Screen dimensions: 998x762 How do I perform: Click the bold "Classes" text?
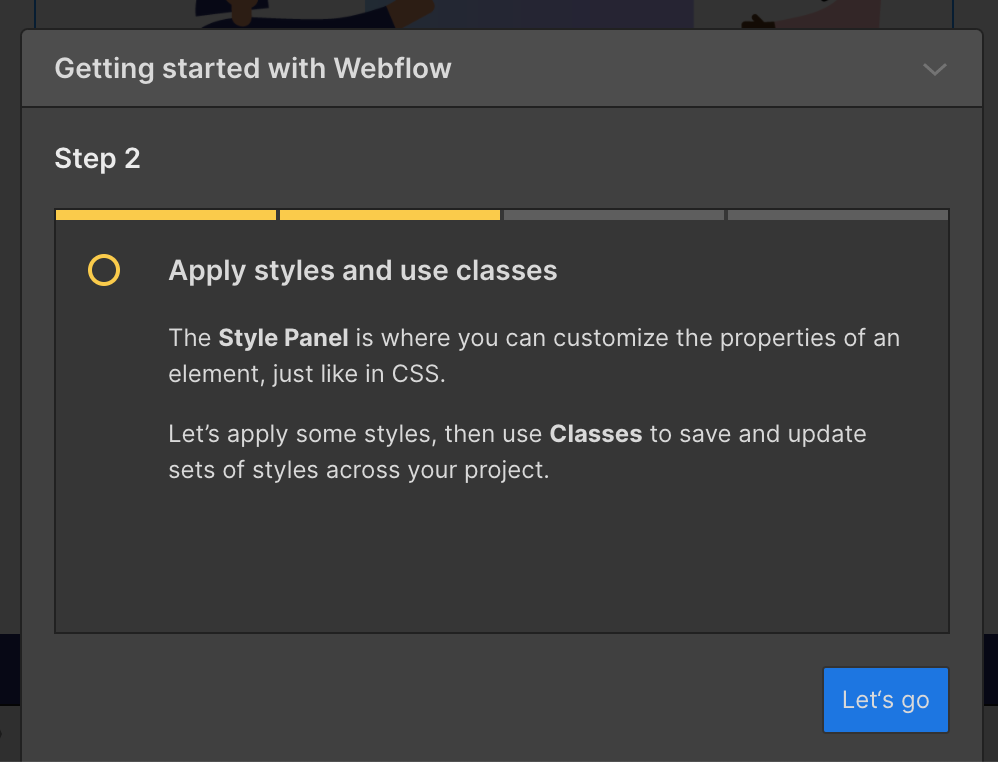(596, 434)
